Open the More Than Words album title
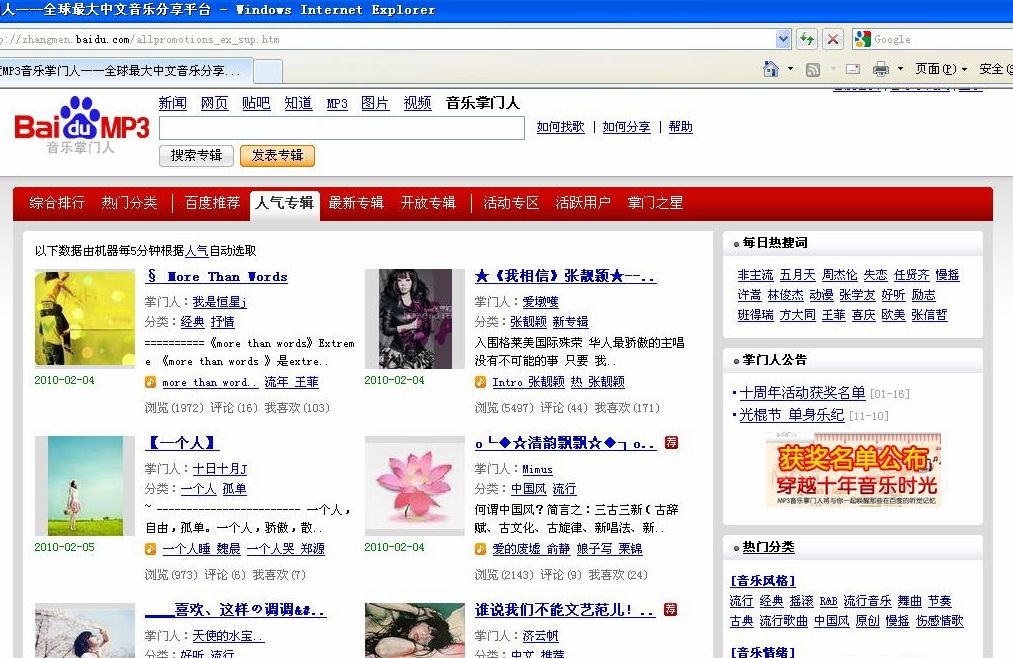The width and height of the screenshot is (1013, 658). 216,276
